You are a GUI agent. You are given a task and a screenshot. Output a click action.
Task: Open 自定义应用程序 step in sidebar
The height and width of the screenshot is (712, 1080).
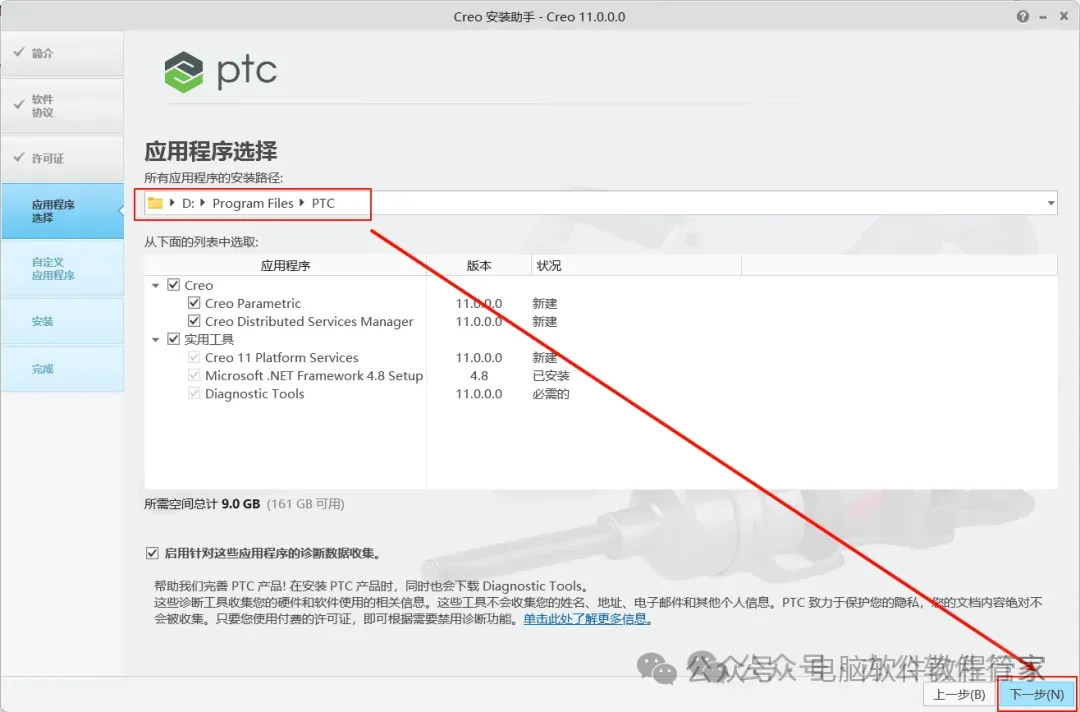[x=63, y=269]
